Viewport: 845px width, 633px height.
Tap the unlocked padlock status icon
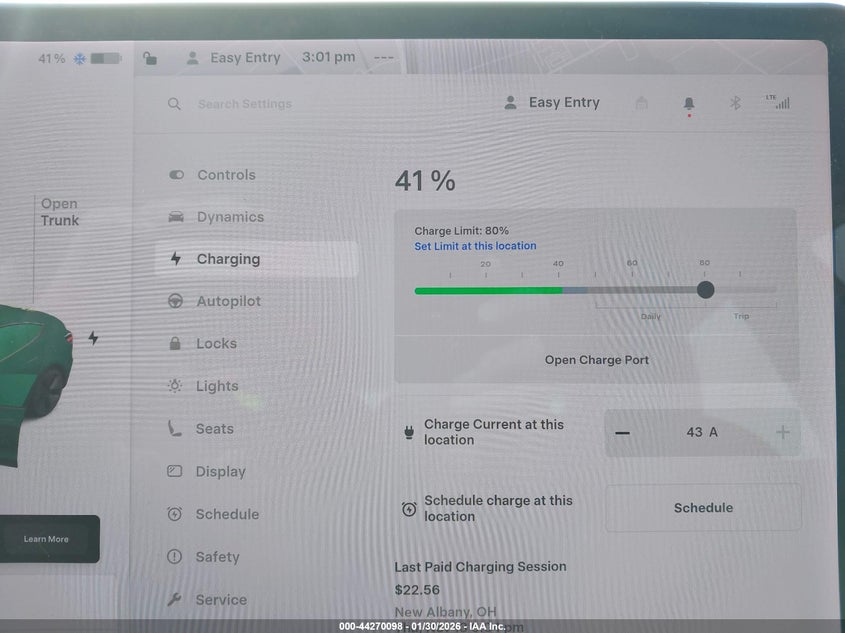pos(150,58)
